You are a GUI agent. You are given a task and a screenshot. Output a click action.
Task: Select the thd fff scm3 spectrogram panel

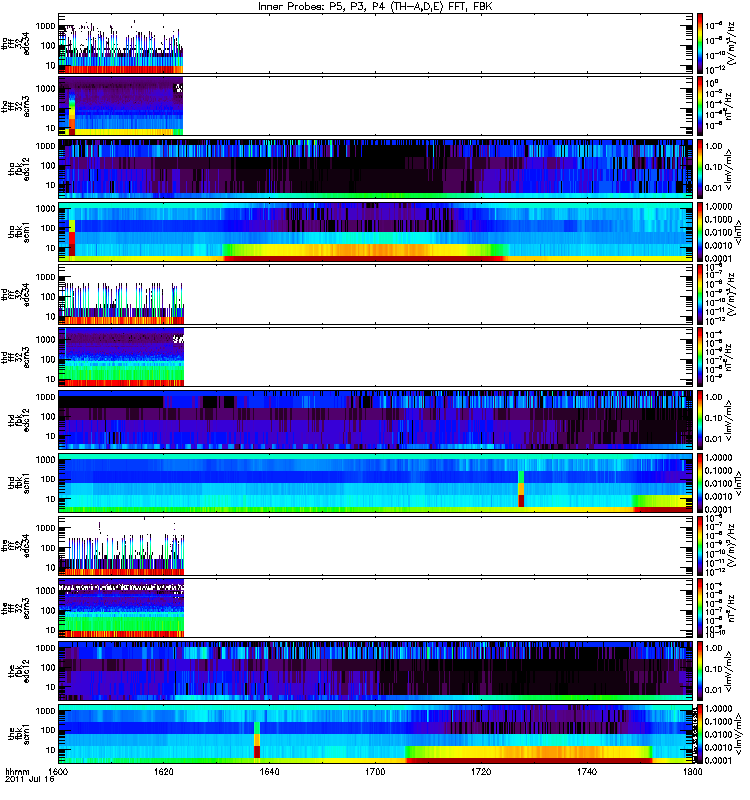point(376,357)
